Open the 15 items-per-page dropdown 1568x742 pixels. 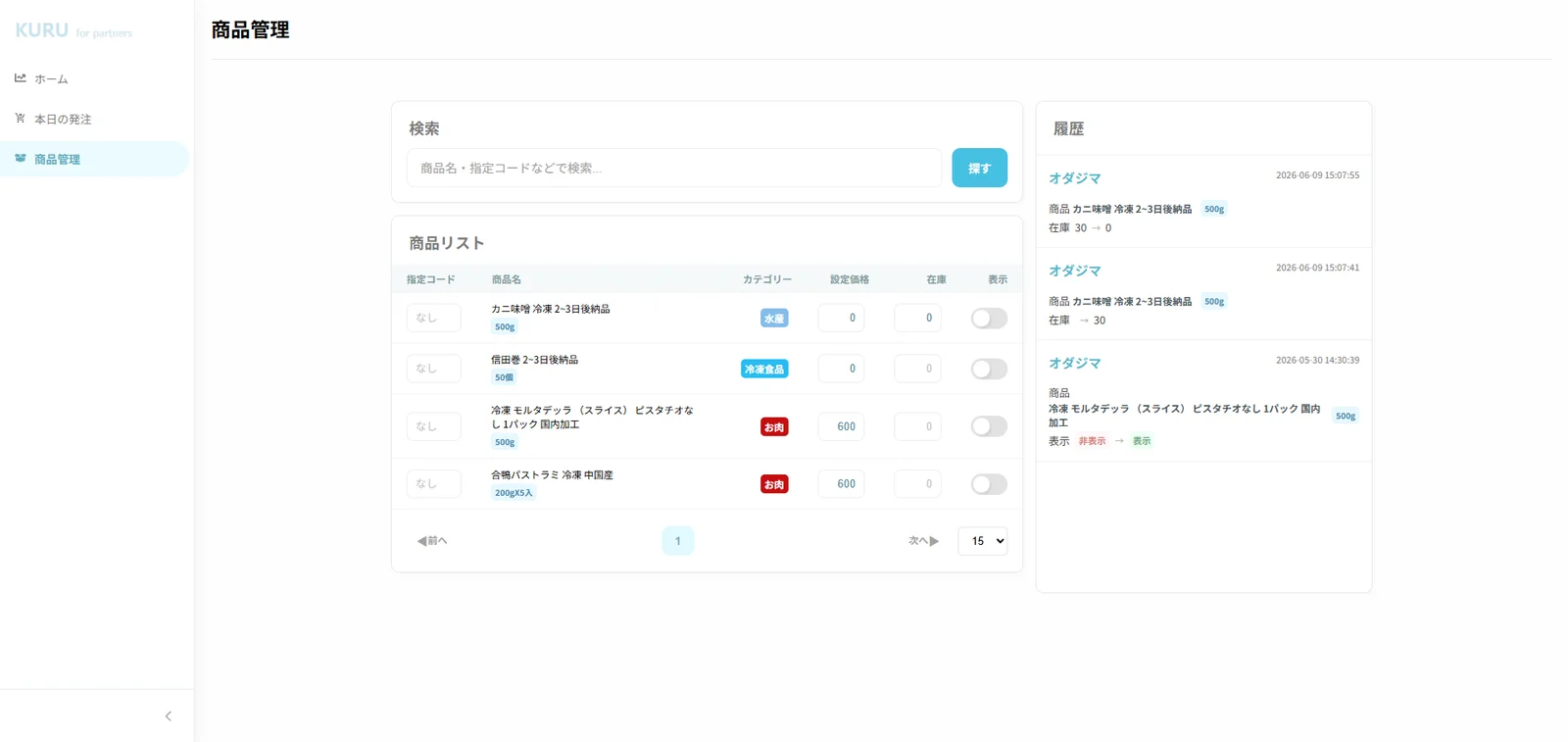(x=983, y=541)
